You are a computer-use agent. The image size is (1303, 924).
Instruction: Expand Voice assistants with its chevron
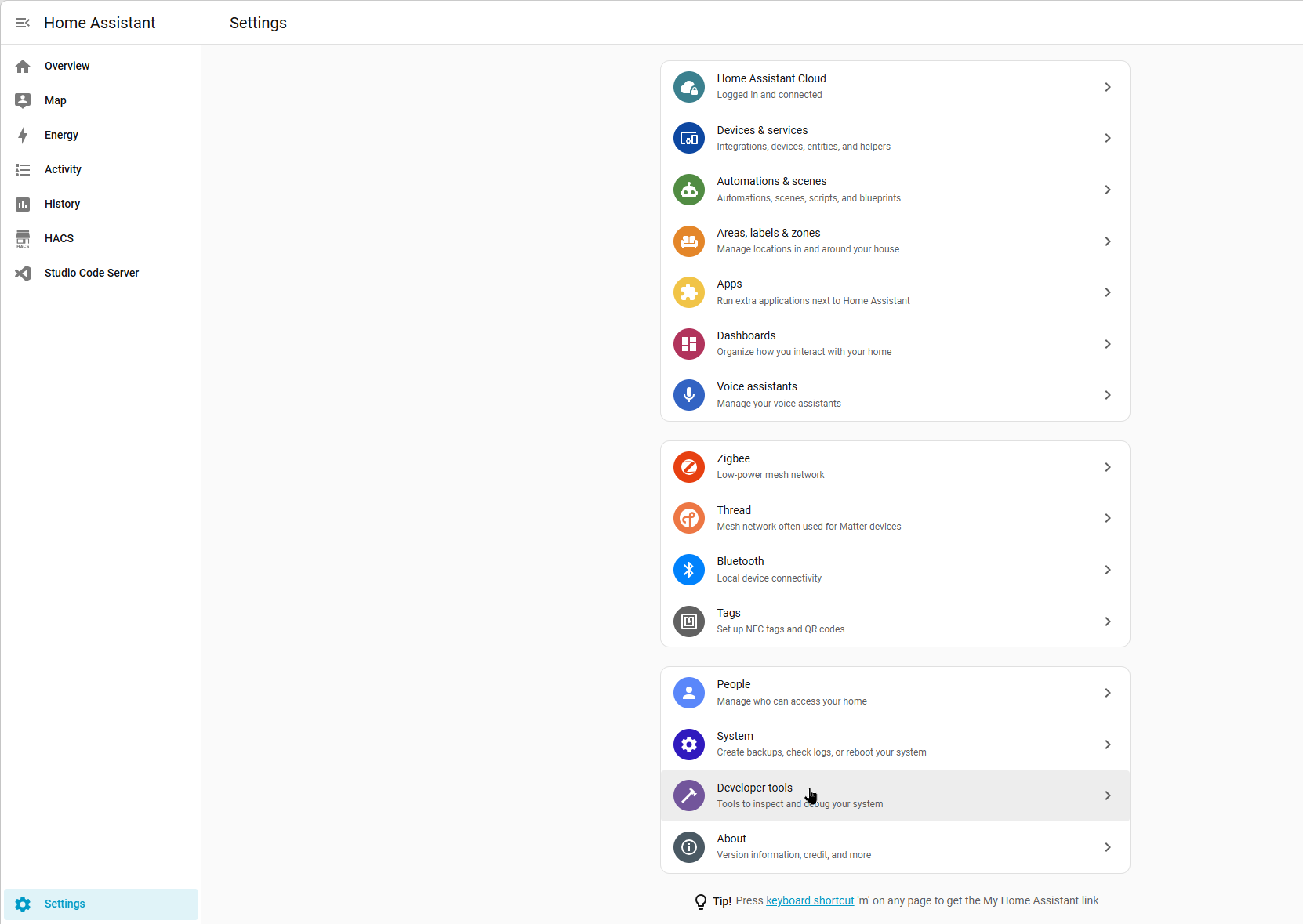tap(1108, 395)
